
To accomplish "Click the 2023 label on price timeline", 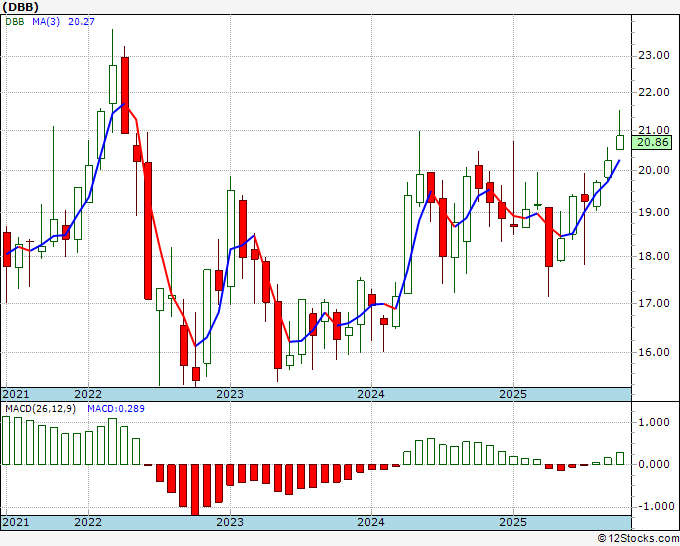I will (230, 394).
